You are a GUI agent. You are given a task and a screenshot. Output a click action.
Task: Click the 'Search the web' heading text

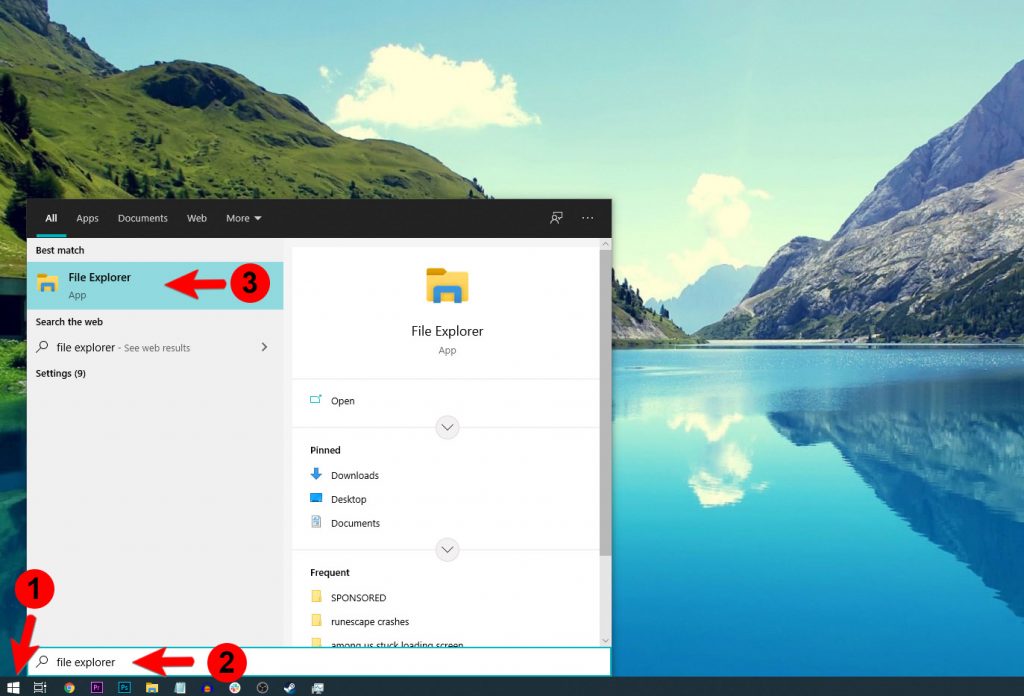point(69,322)
